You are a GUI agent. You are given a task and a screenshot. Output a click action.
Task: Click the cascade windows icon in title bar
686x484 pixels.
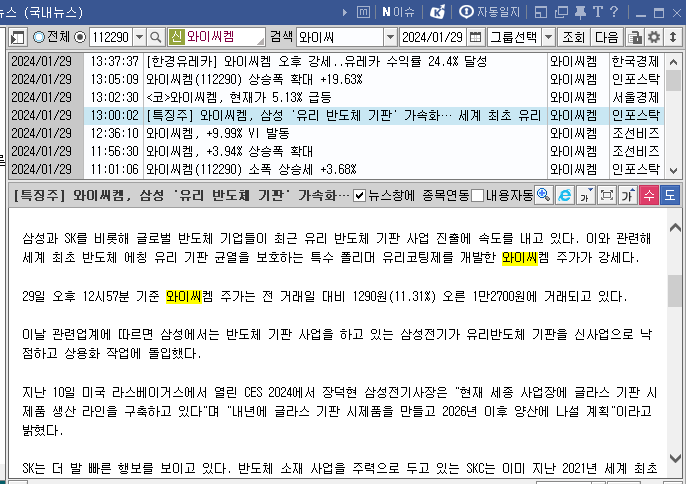point(561,12)
